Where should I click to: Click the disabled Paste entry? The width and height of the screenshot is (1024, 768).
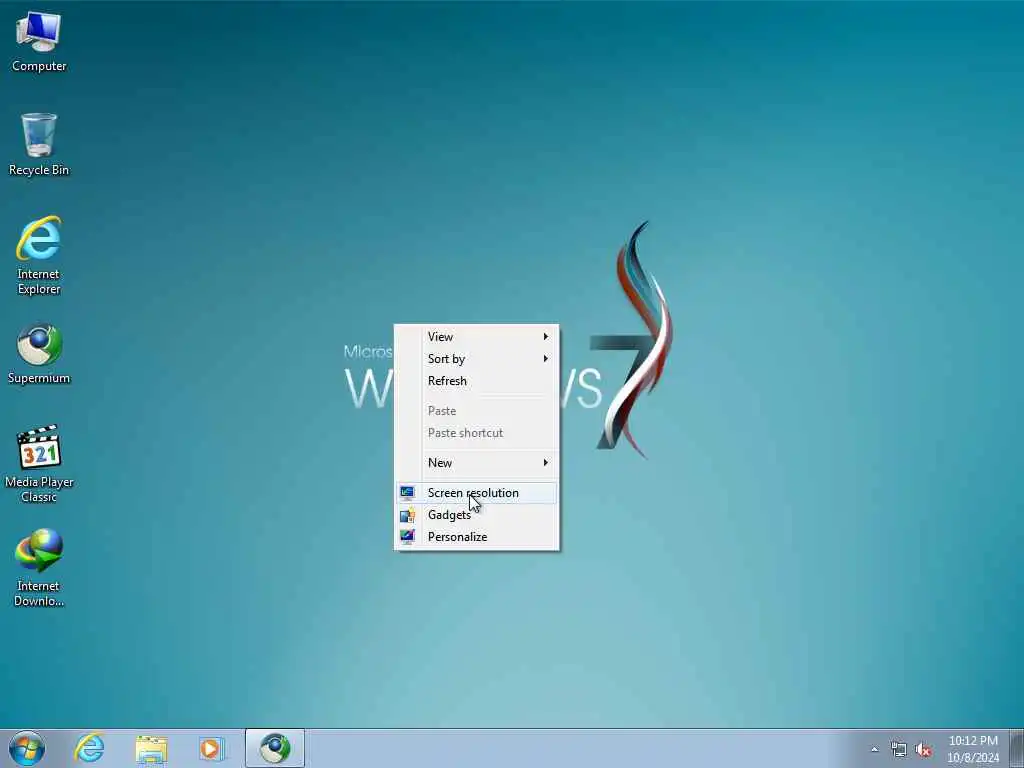(x=477, y=411)
